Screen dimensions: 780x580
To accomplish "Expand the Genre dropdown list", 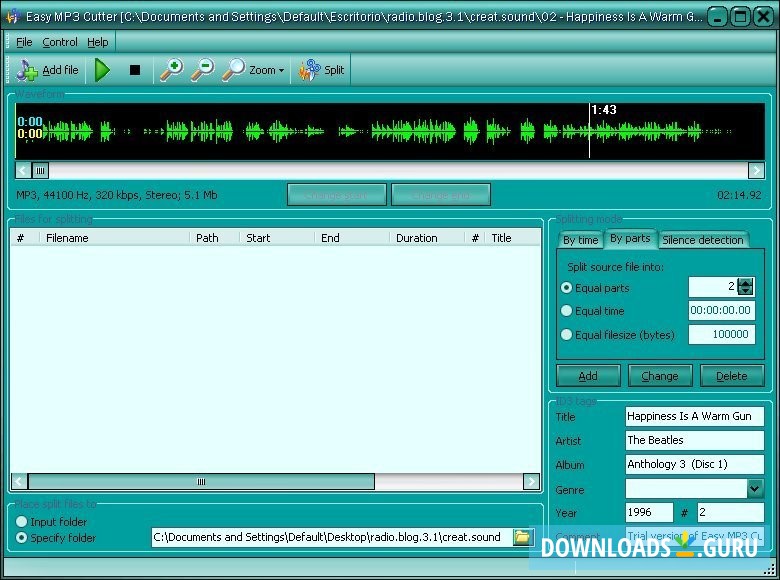I will coord(755,489).
